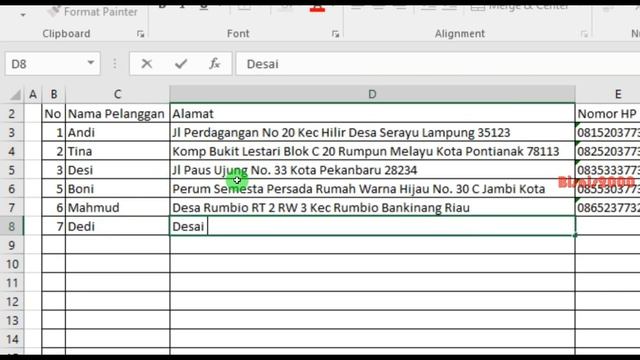This screenshot has height=360, width=640.
Task: Select the cell containing Andi
Action: coord(118,132)
